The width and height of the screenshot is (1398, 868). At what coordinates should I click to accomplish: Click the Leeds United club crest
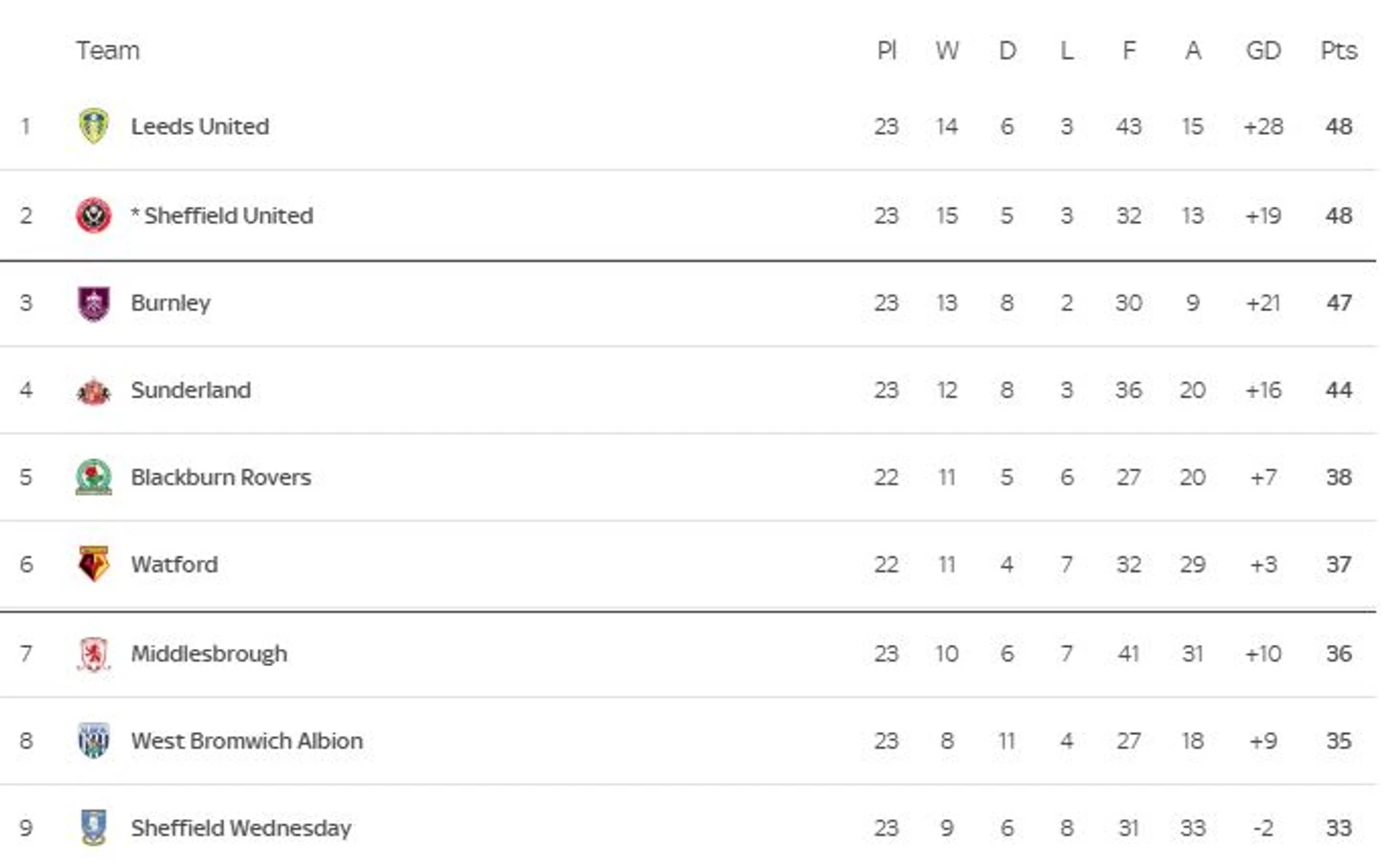tap(93, 126)
